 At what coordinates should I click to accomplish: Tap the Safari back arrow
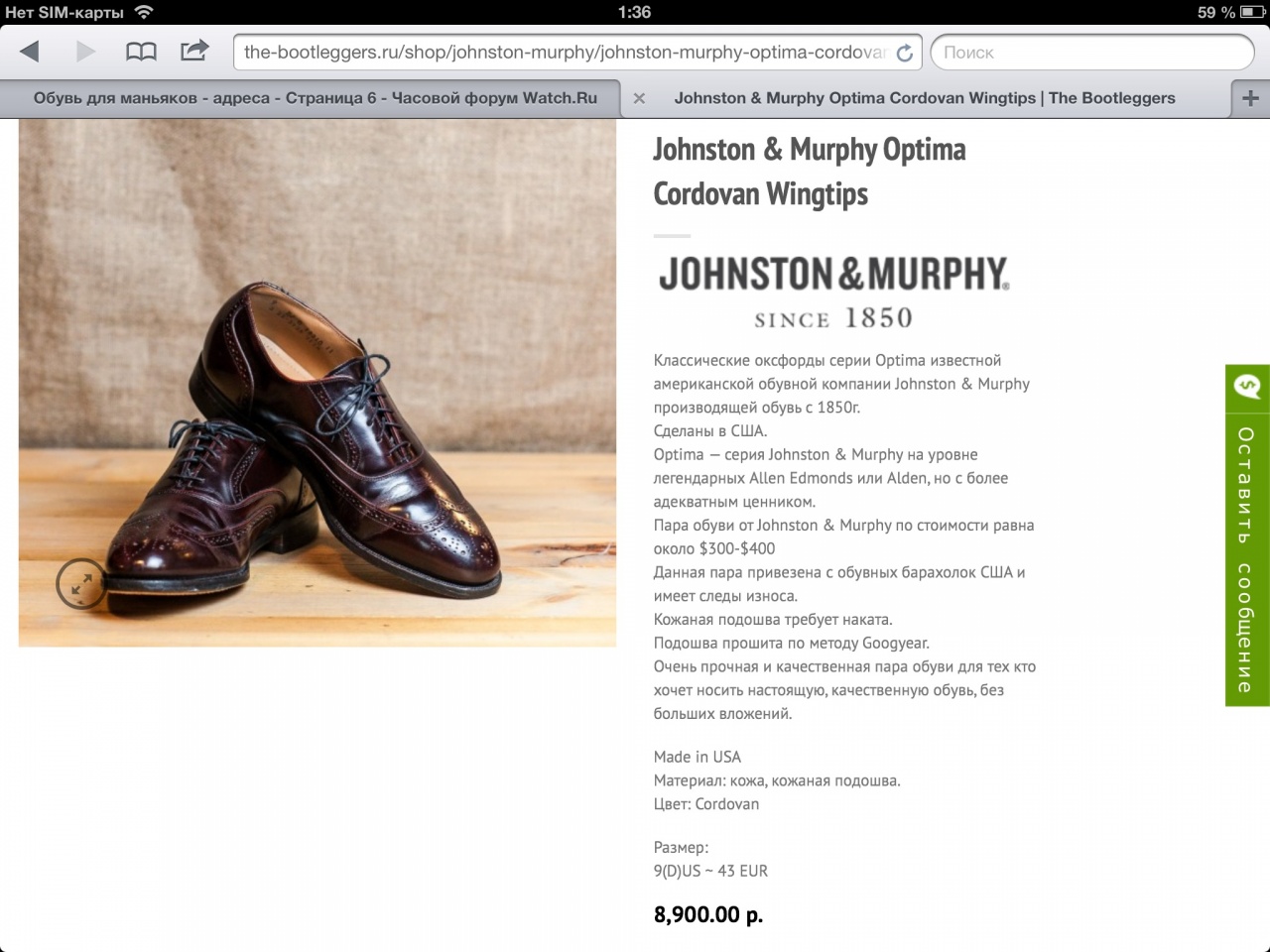pyautogui.click(x=30, y=52)
